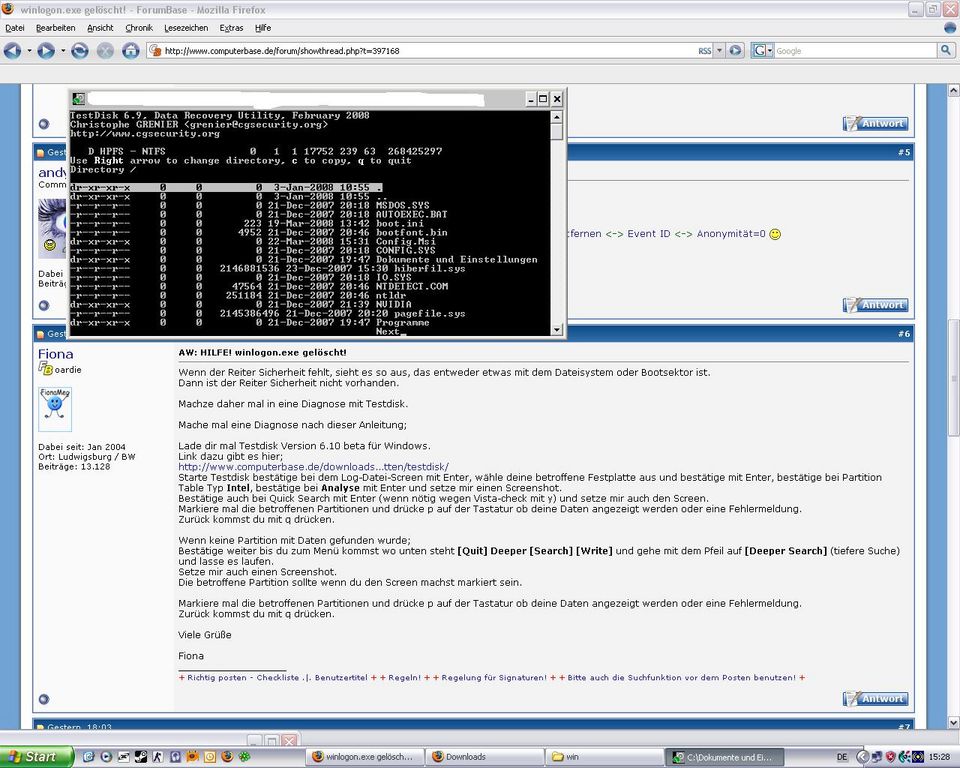960x768 pixels.
Task: Open the Google search engine selector
Action: pos(762,51)
